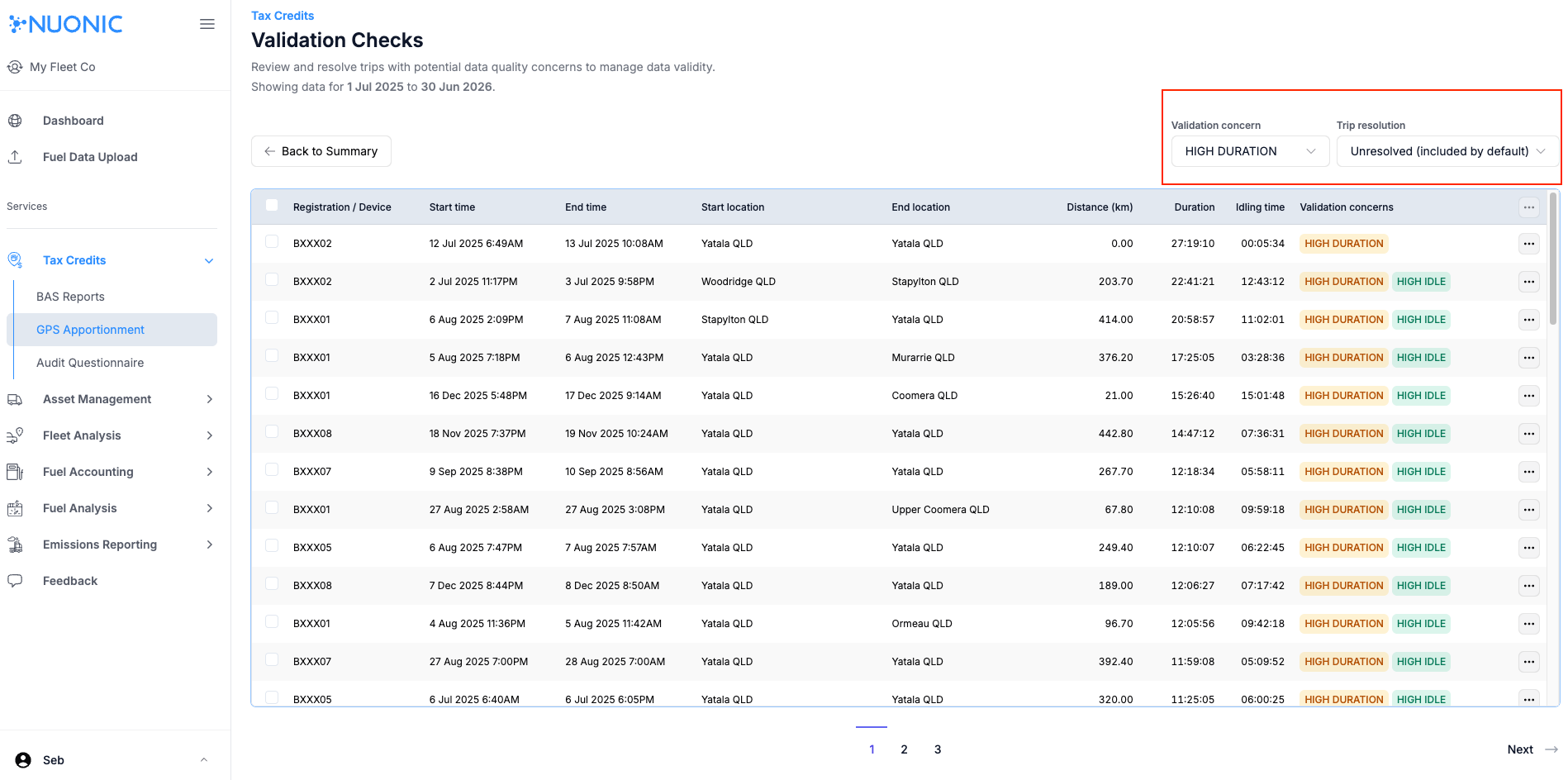Screen dimensions: 1568x780
Task: Click the table vertical scrollbar
Action: pos(1553,259)
